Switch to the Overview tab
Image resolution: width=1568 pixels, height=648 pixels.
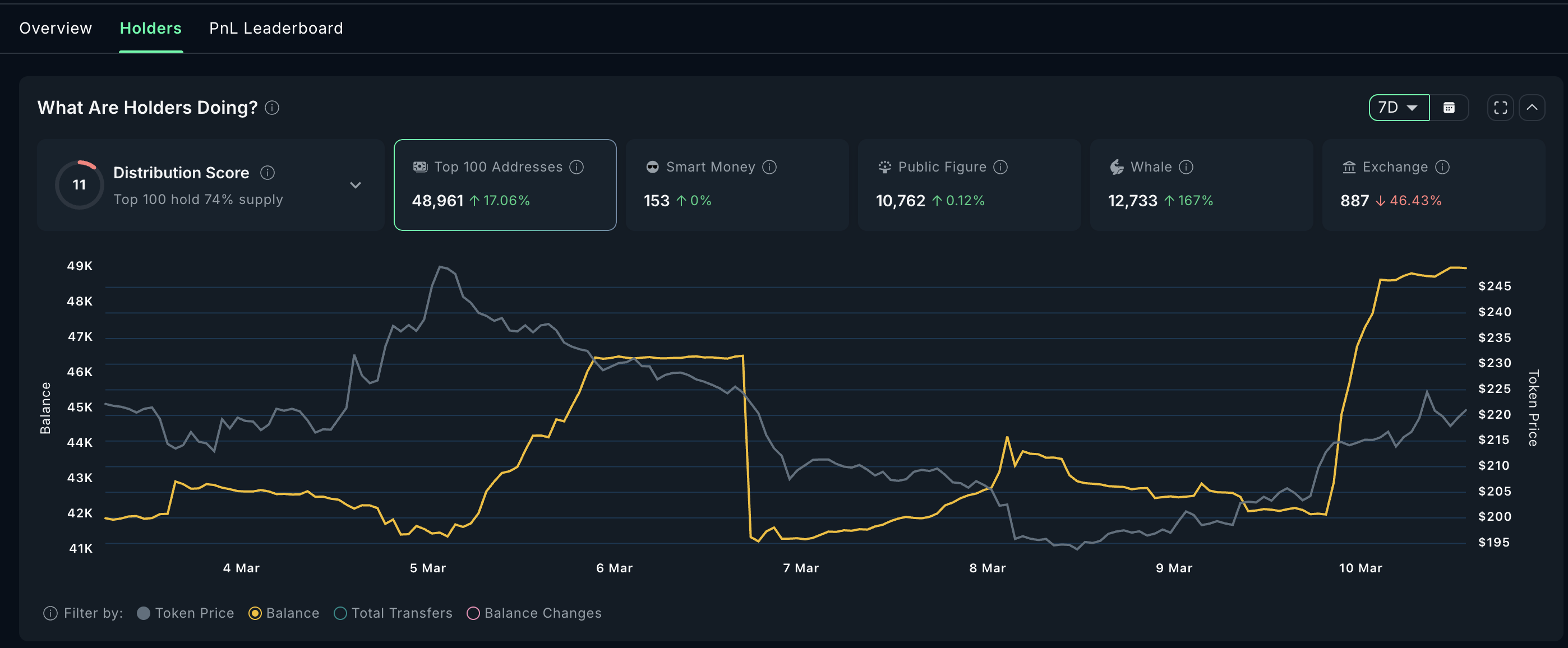[56, 28]
